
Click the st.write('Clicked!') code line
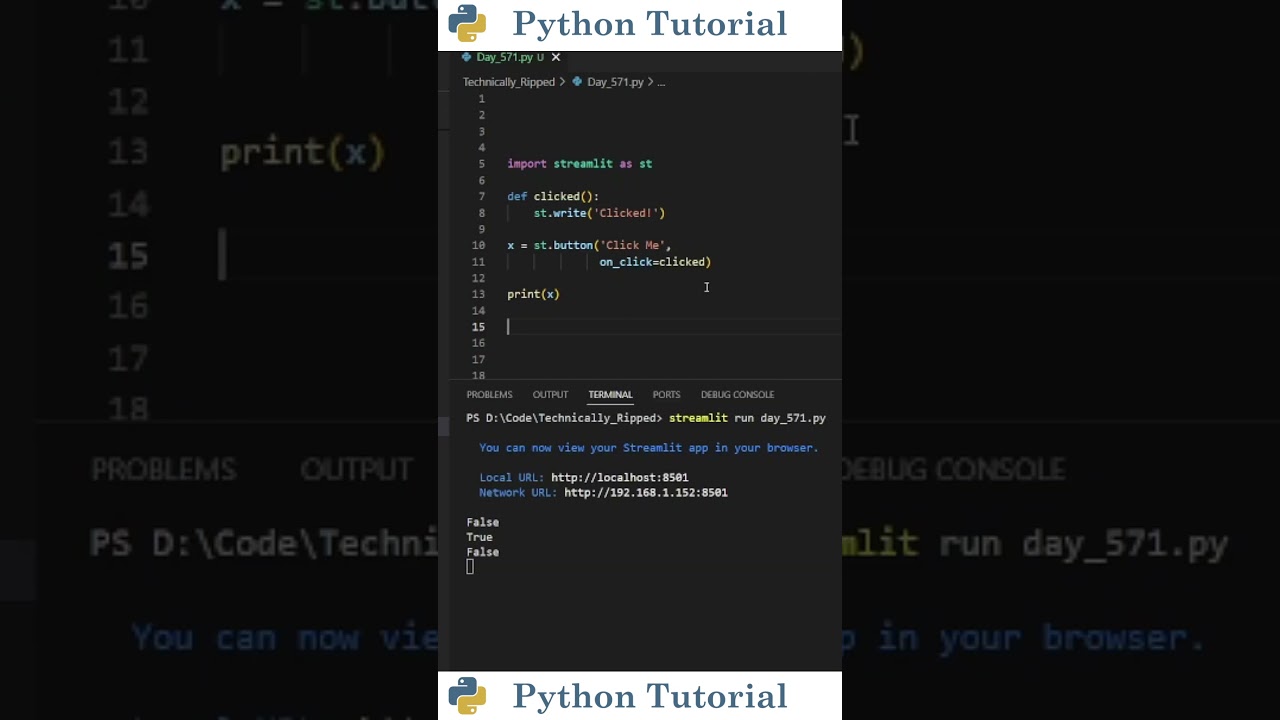point(599,213)
